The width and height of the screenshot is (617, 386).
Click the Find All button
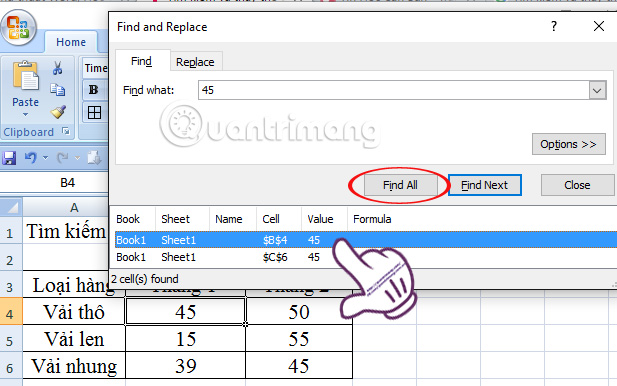(400, 185)
